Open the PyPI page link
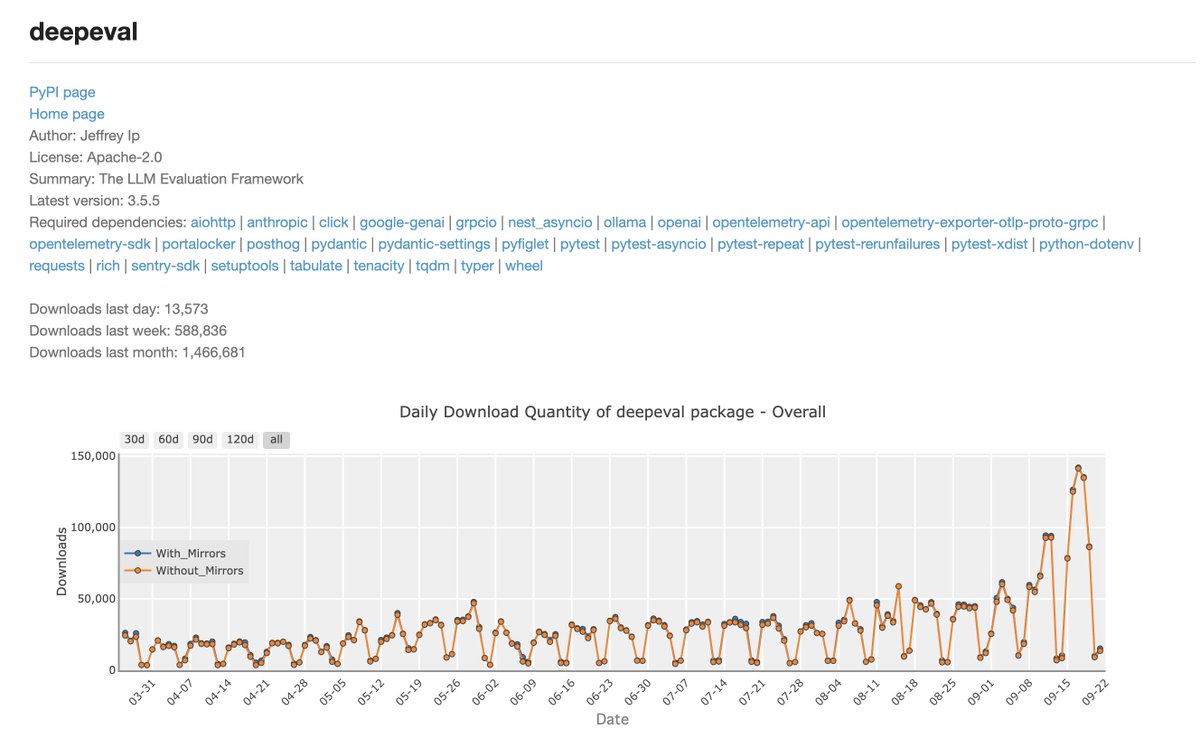This screenshot has height=738, width=1200. (62, 92)
